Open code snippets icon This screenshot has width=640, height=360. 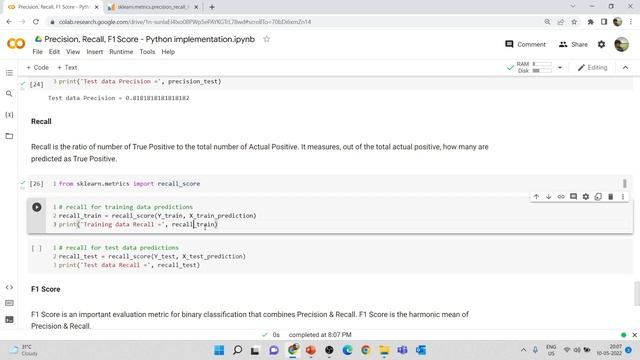pyautogui.click(x=9, y=287)
